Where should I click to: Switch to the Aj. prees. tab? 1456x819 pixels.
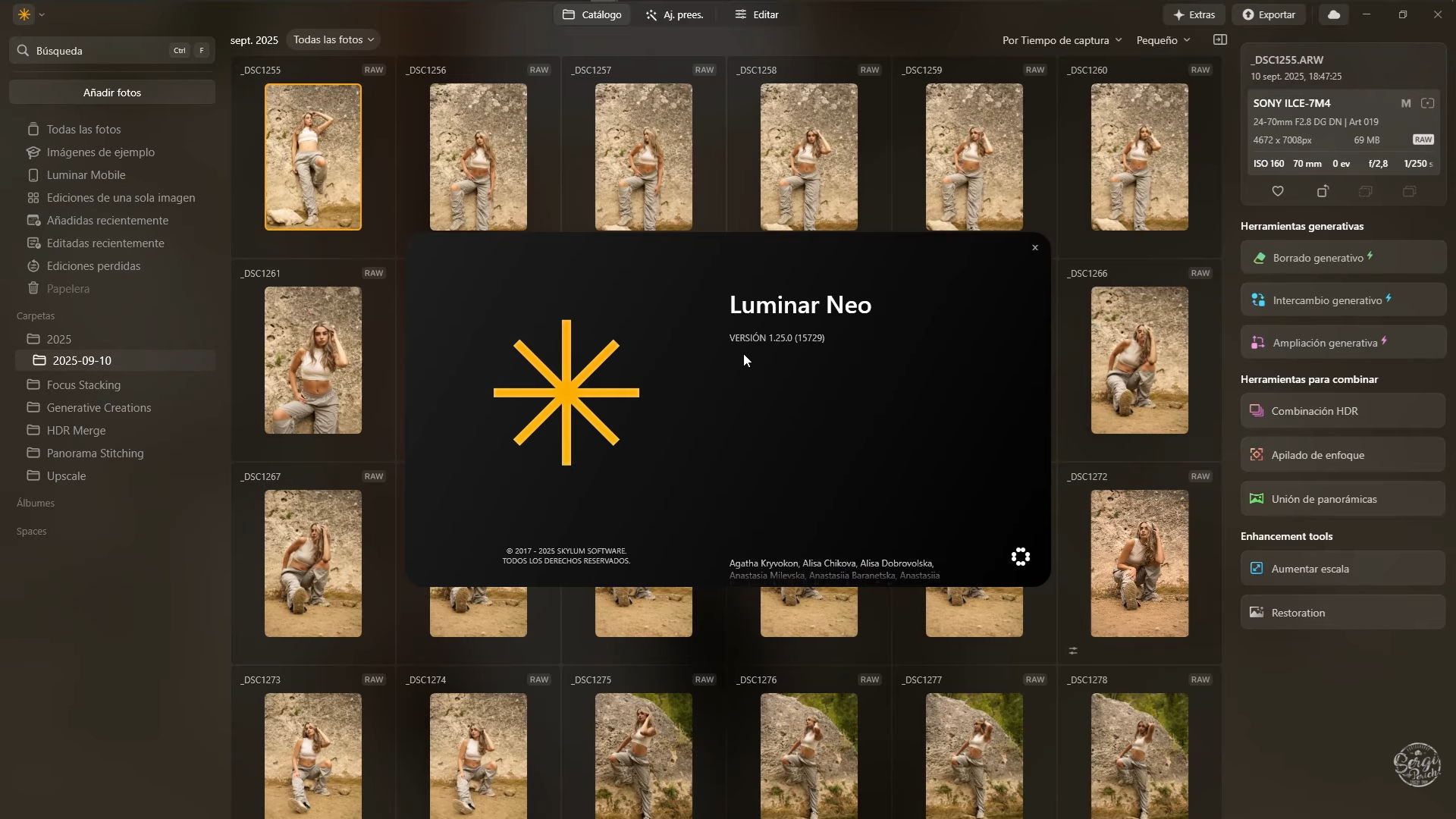pyautogui.click(x=674, y=14)
